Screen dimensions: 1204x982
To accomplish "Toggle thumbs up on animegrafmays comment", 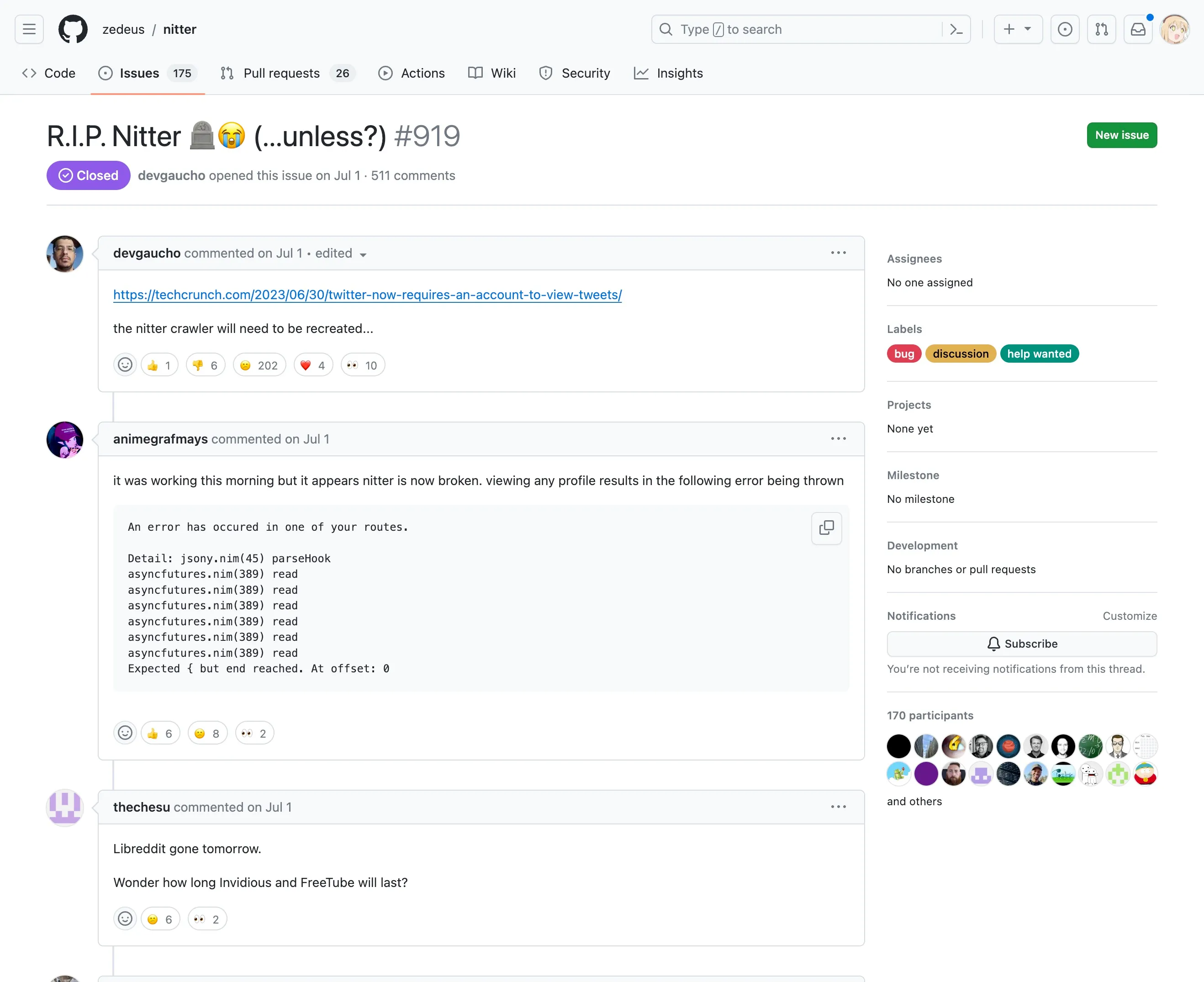I will 160,733.
